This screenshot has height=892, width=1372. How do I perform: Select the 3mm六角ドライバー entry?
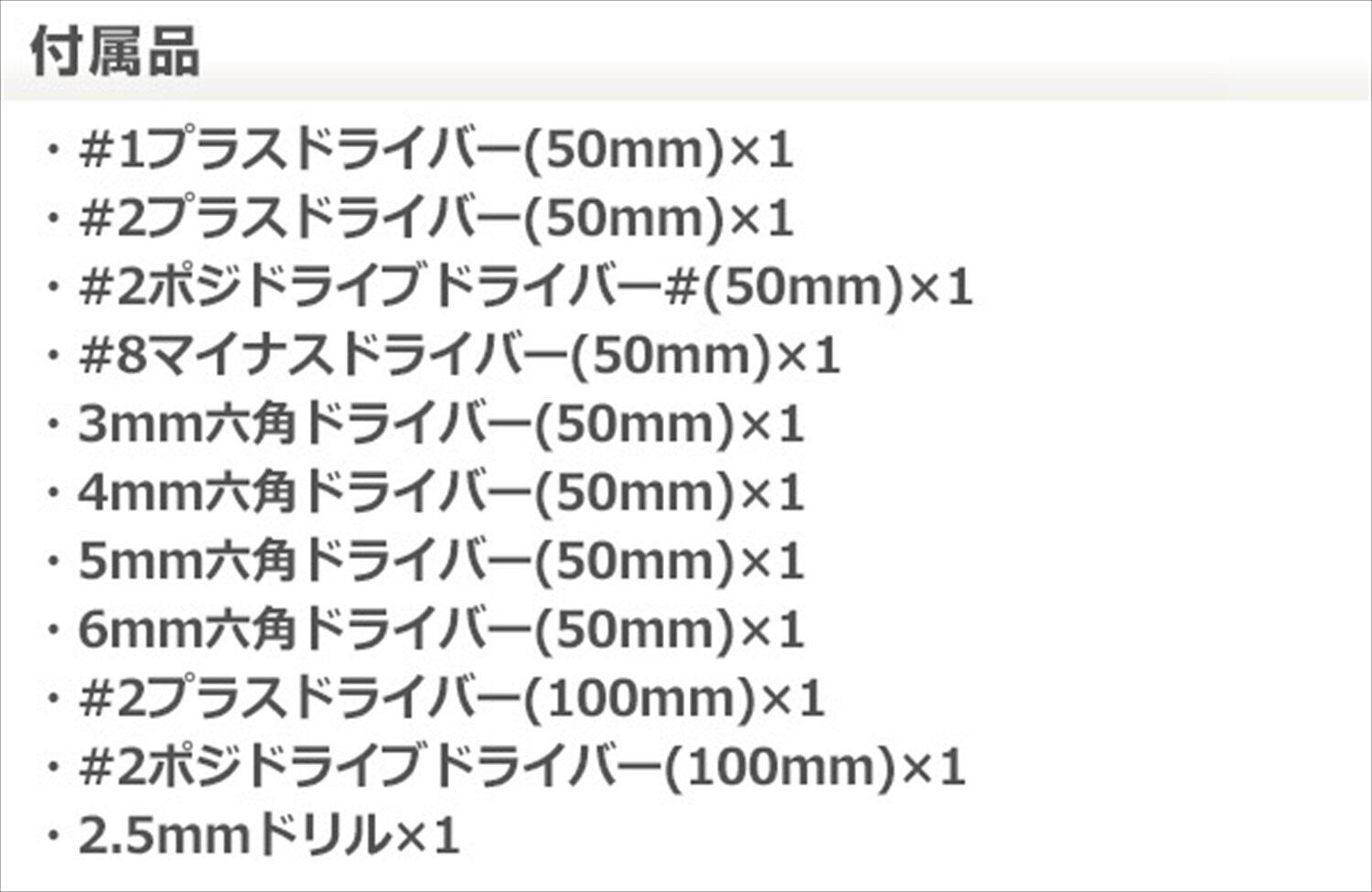[441, 425]
